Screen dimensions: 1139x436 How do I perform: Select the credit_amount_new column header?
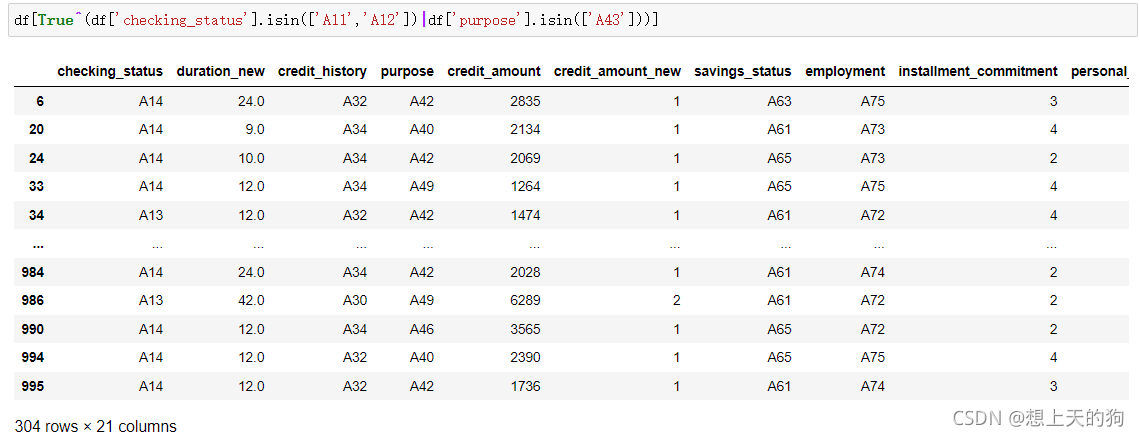point(617,71)
